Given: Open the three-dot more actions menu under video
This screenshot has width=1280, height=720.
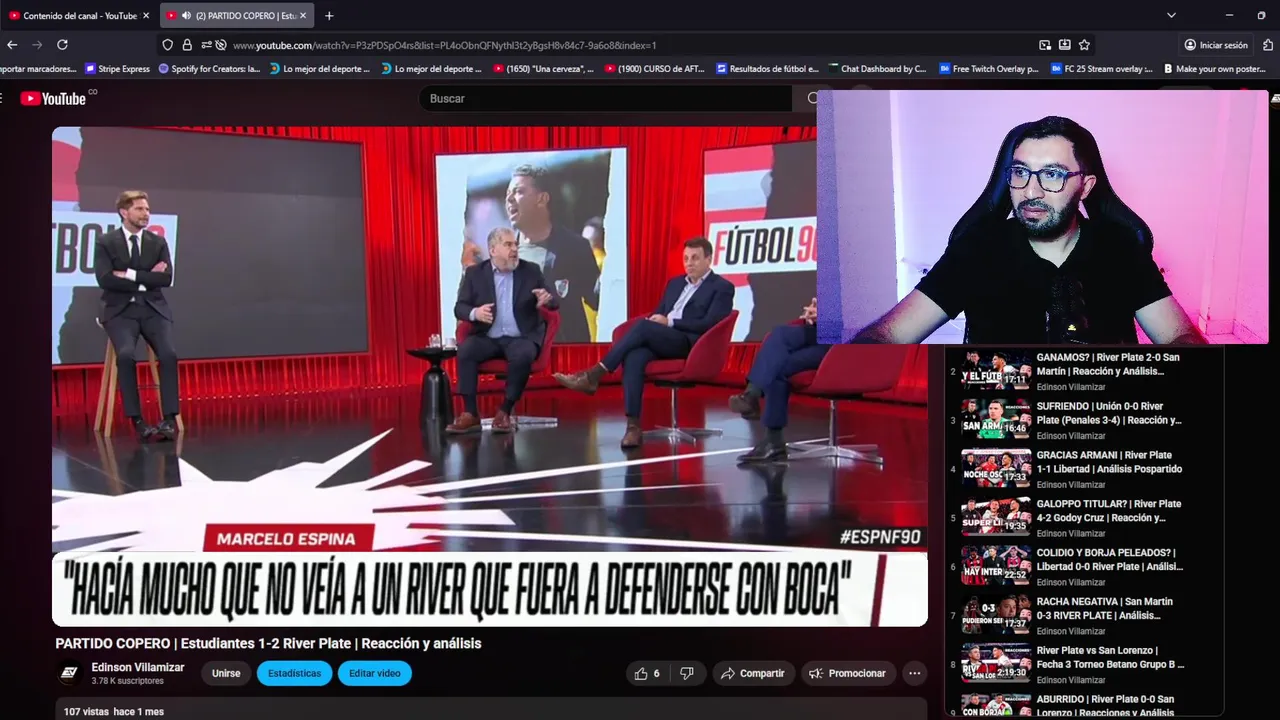Looking at the screenshot, I should [914, 673].
